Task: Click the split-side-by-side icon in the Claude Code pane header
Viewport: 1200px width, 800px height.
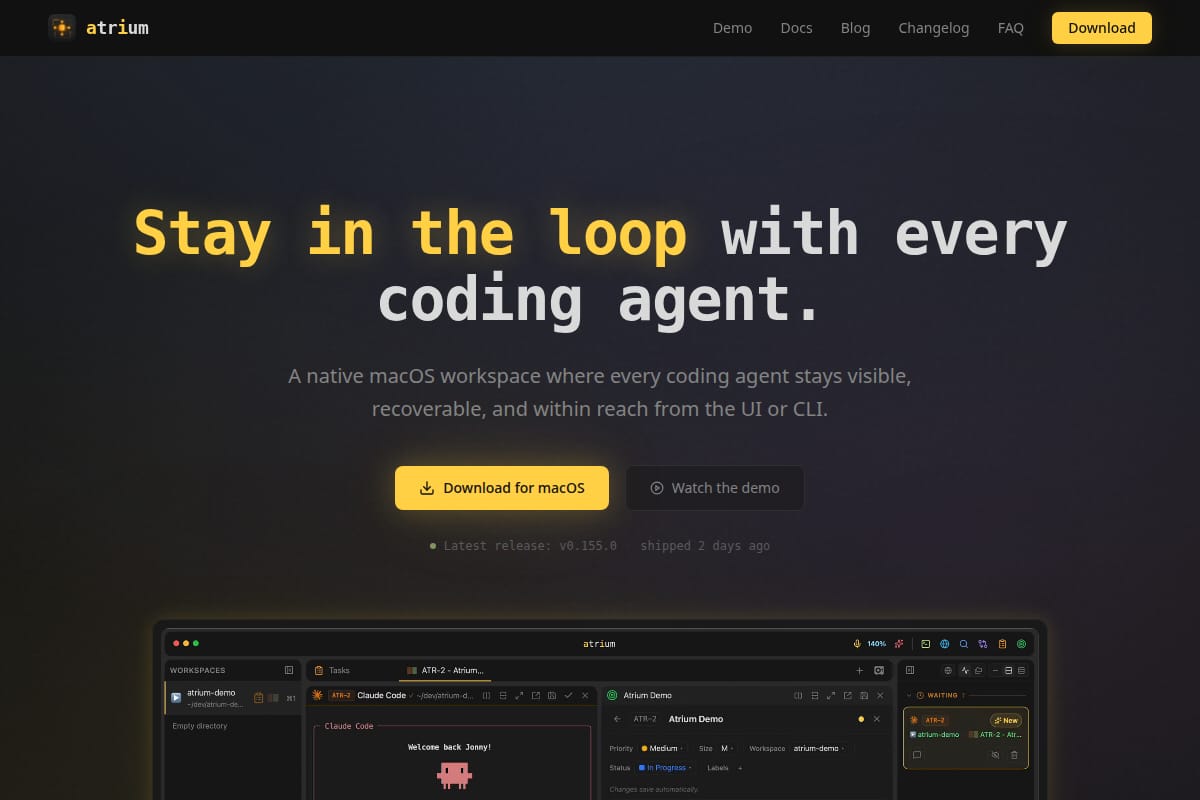Action: (486, 695)
